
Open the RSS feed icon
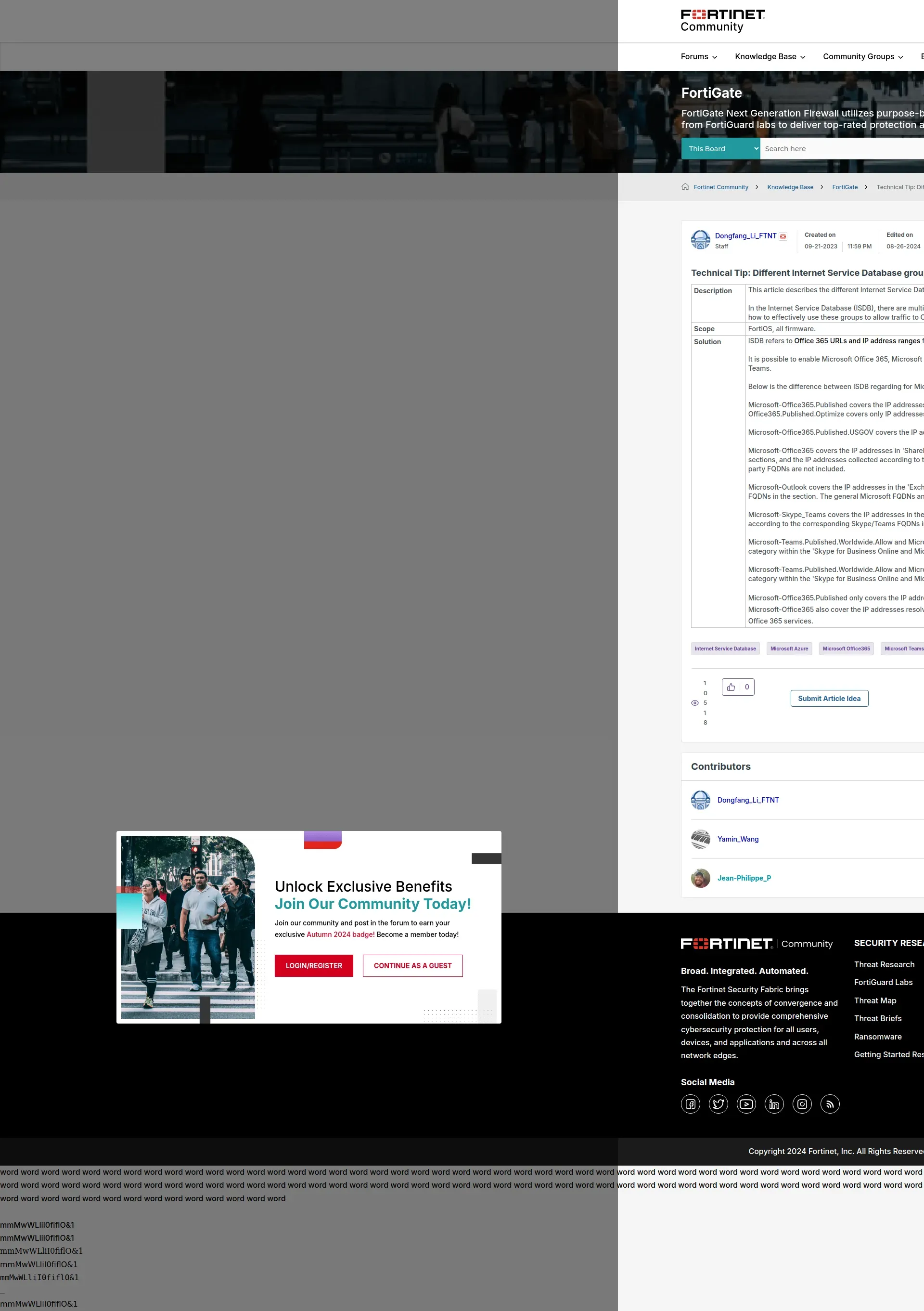(x=830, y=1103)
